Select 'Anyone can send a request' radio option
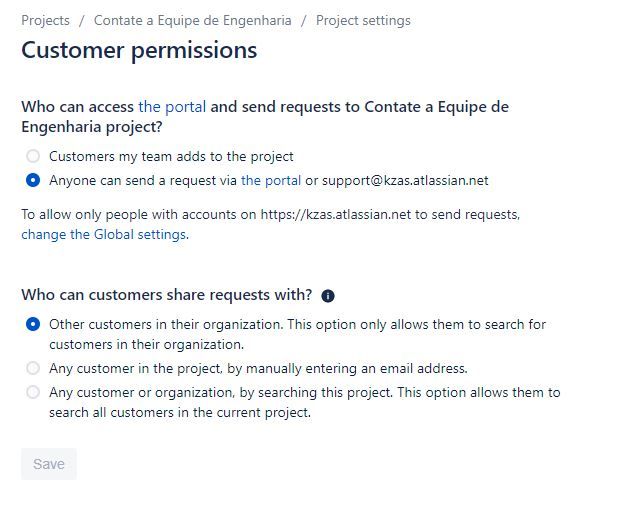The image size is (630, 507). pyautogui.click(x=33, y=180)
